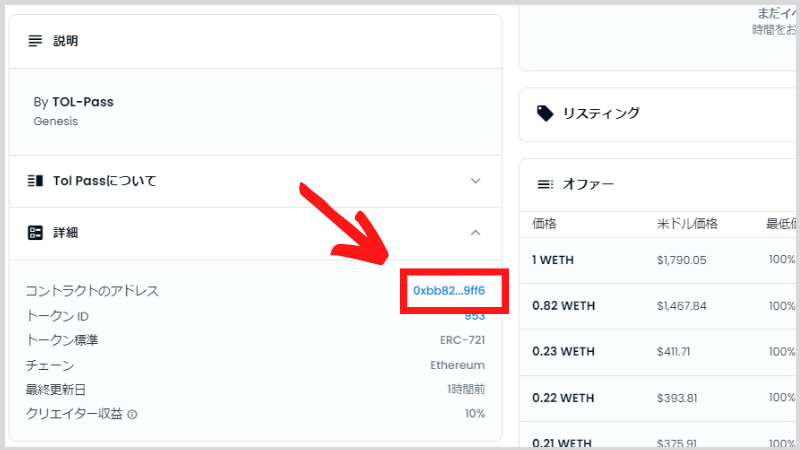
Task: Collapse the 詳細 section chevron
Action: point(476,233)
